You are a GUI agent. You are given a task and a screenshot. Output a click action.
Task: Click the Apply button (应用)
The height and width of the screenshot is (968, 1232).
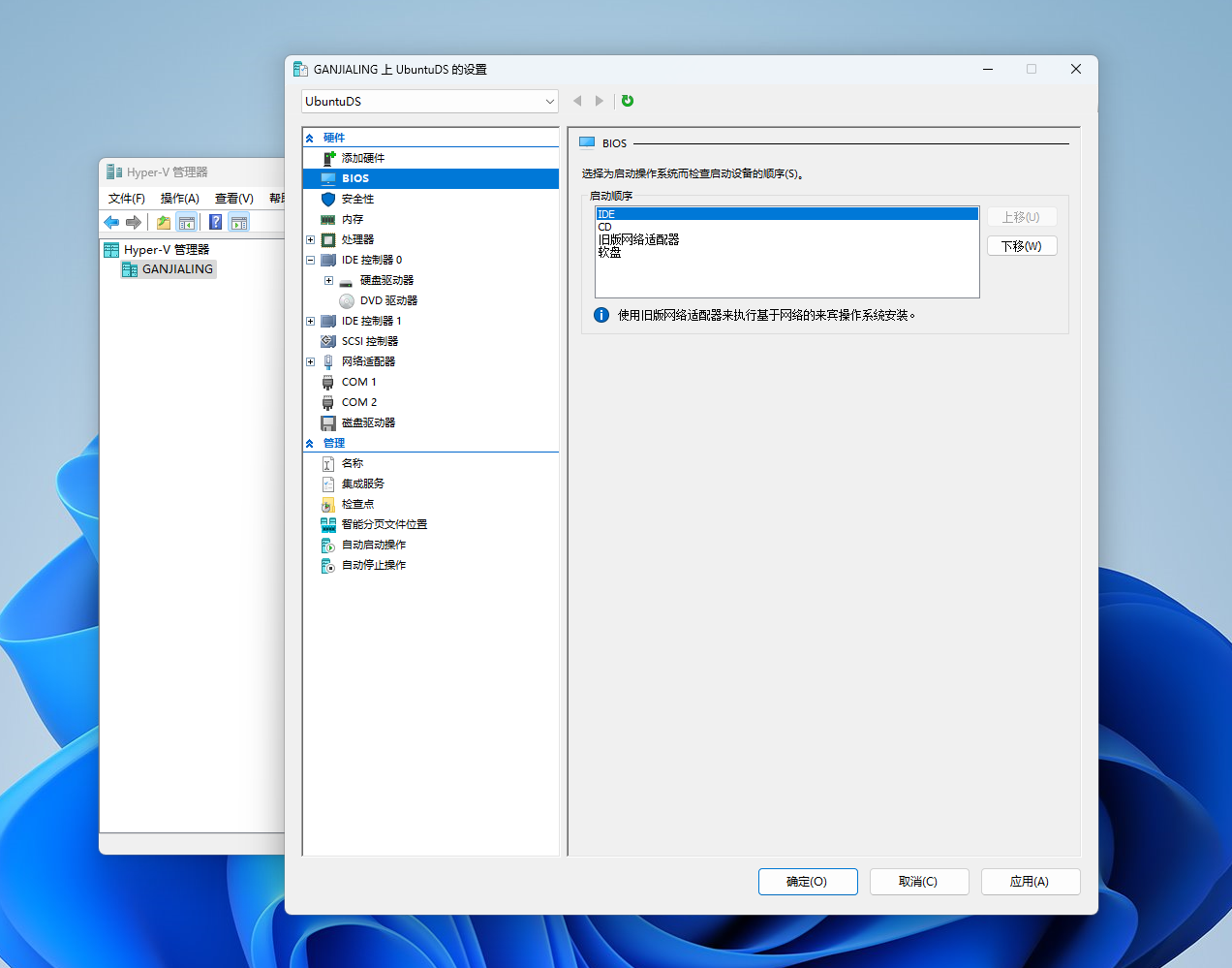pos(1031,882)
